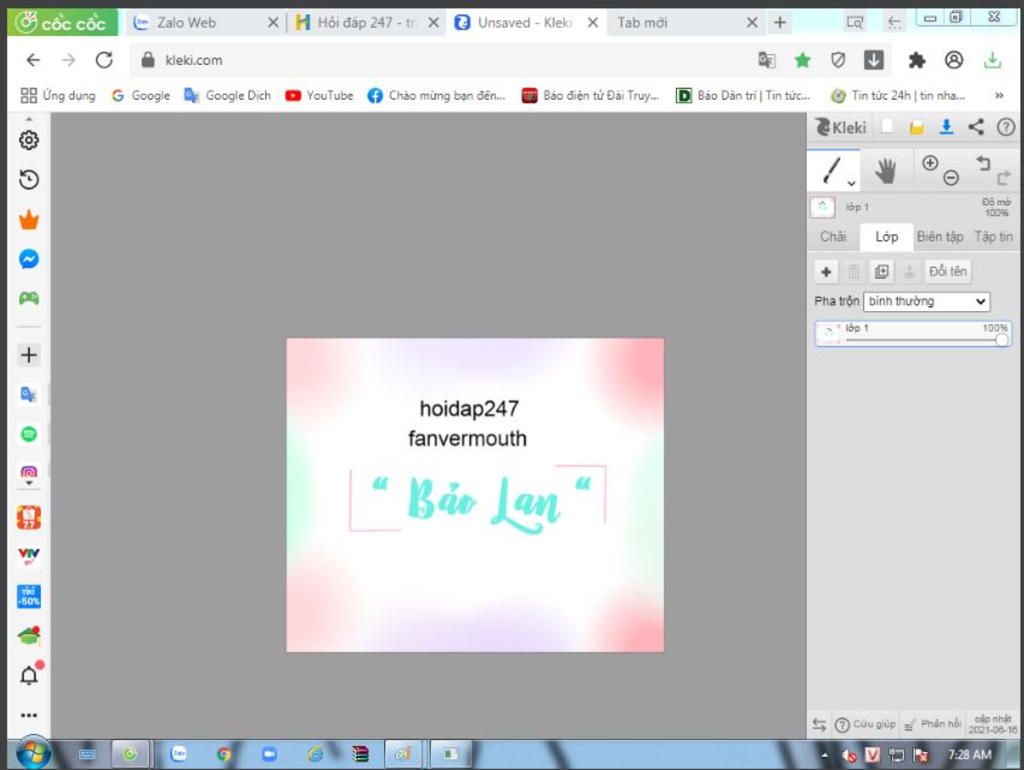Redo the action in Kleki

coord(1003,178)
